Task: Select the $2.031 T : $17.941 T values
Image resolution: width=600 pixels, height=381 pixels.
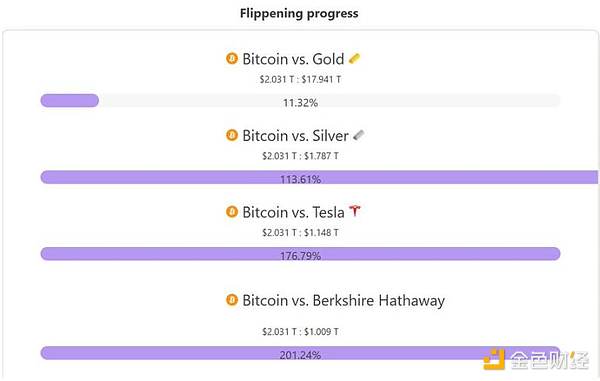Action: pos(300,80)
